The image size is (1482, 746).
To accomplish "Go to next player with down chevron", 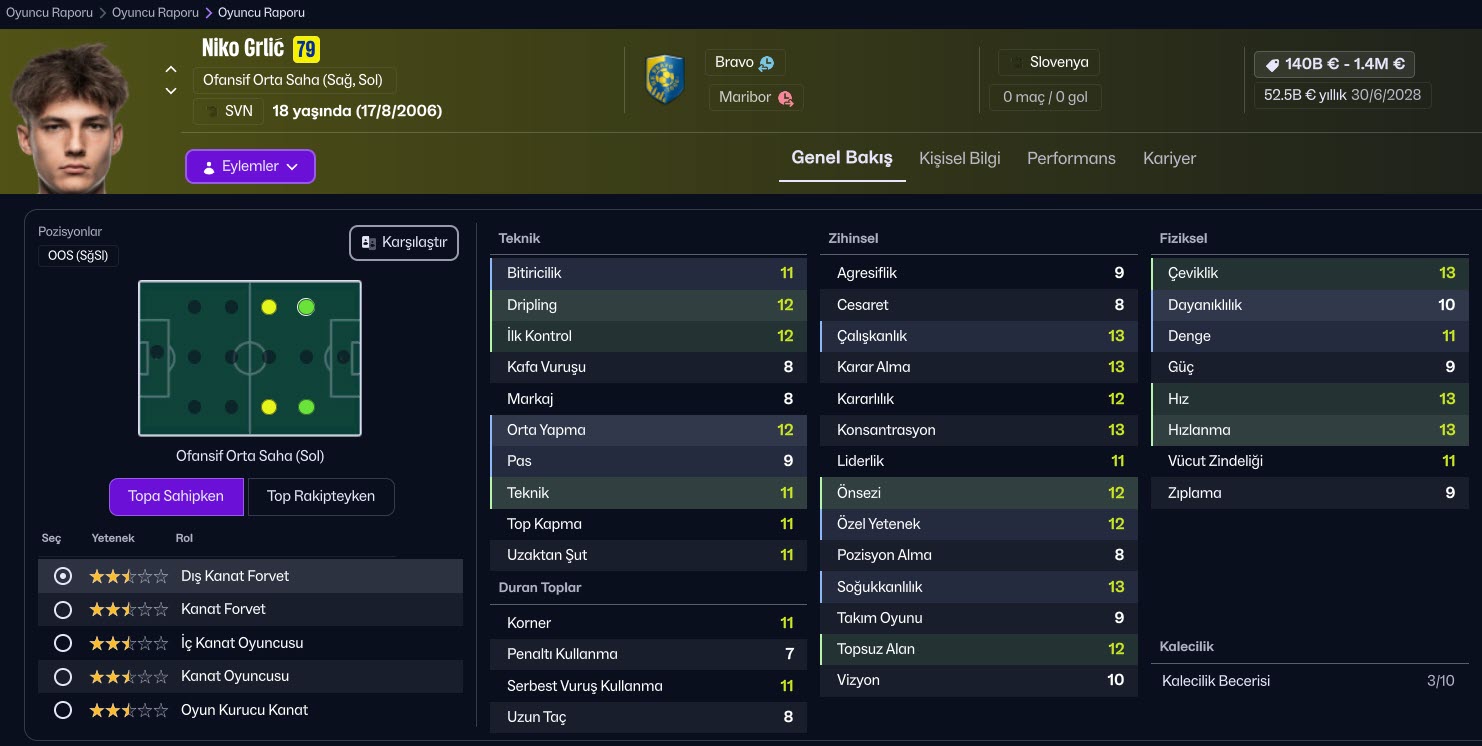I will tap(171, 91).
